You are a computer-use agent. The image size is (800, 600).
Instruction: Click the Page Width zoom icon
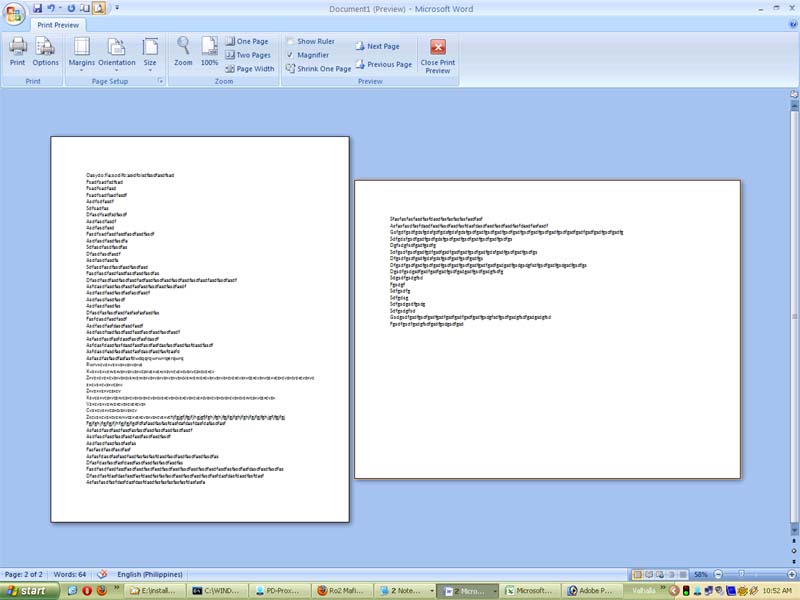pos(250,68)
